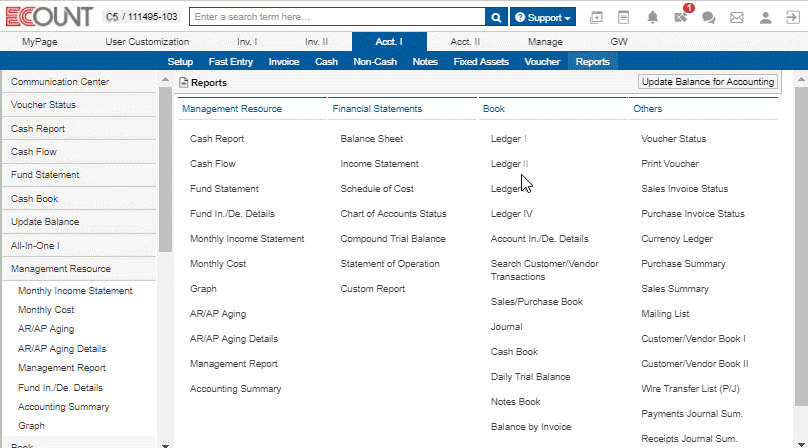Open the Schedule of Cost report
Image resolution: width=808 pixels, height=448 pixels.
[377, 189]
